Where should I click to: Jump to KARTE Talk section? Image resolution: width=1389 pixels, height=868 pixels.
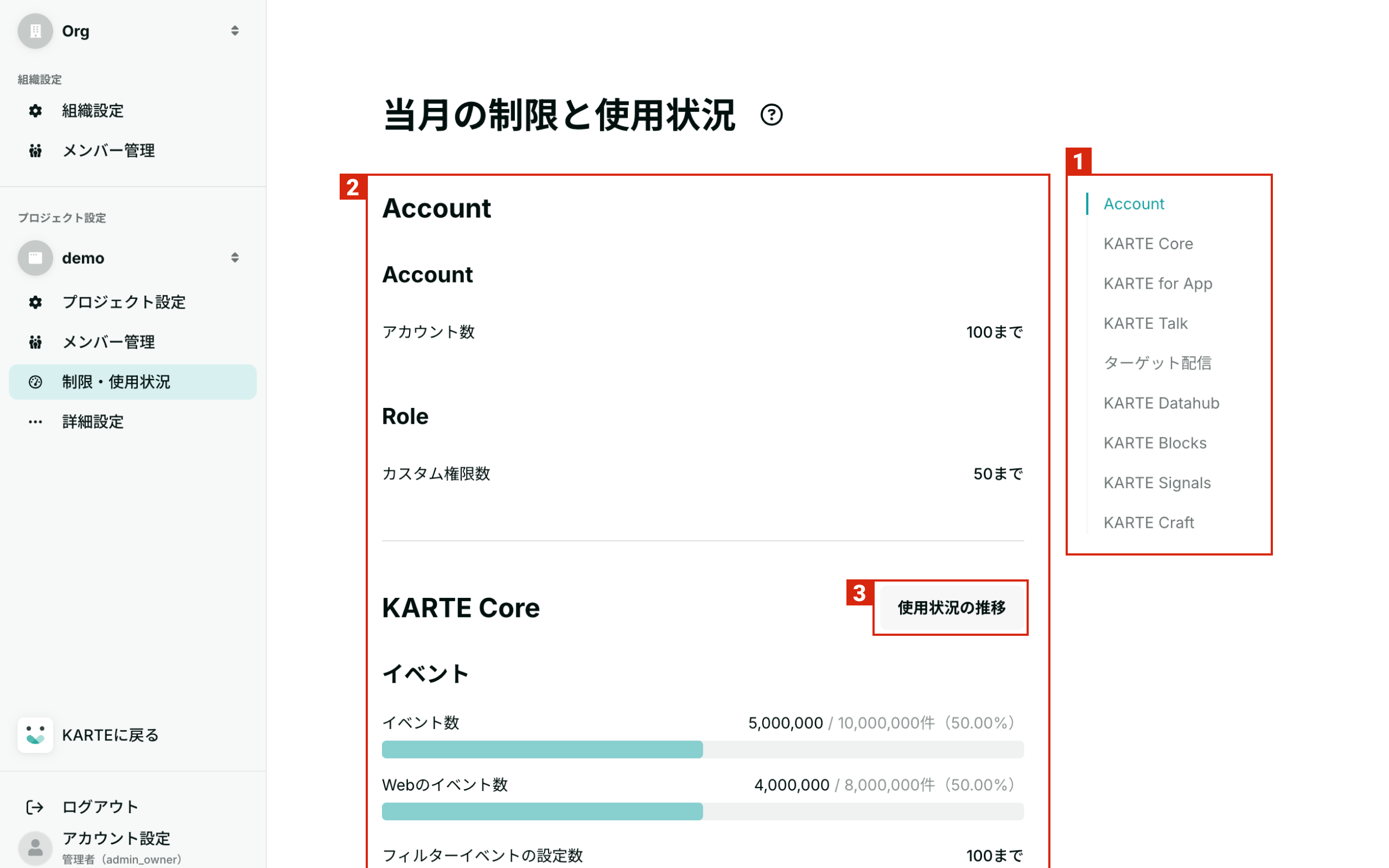pyautogui.click(x=1145, y=324)
